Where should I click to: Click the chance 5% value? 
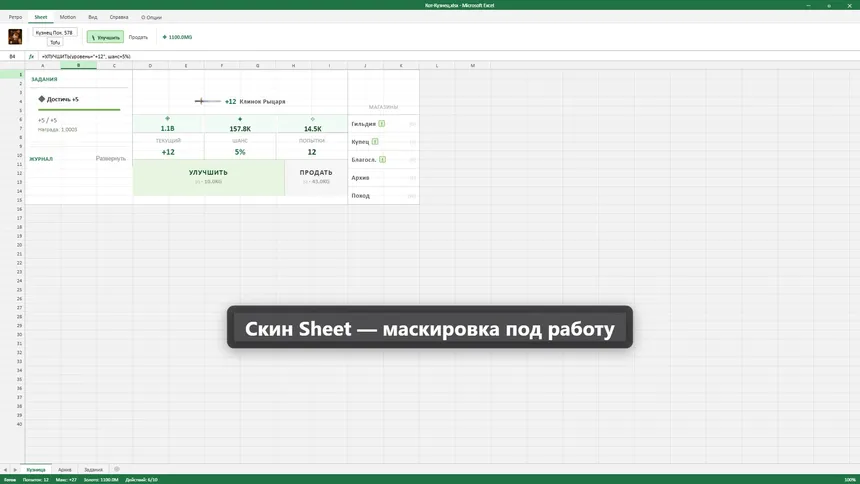[240, 152]
